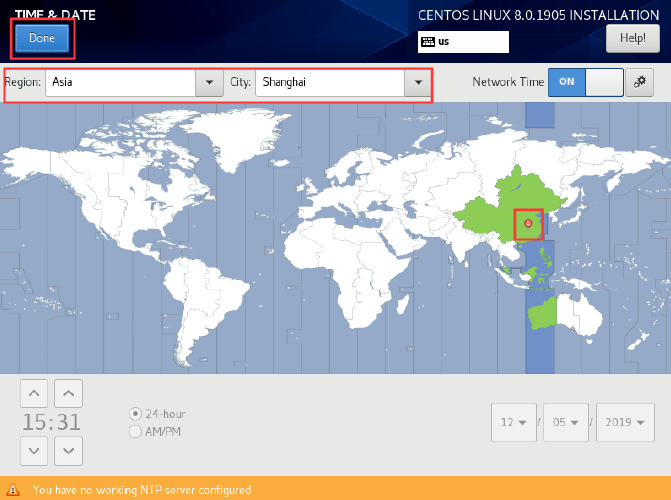Open NTP server settings gear icon
671x500 pixels.
tap(639, 82)
